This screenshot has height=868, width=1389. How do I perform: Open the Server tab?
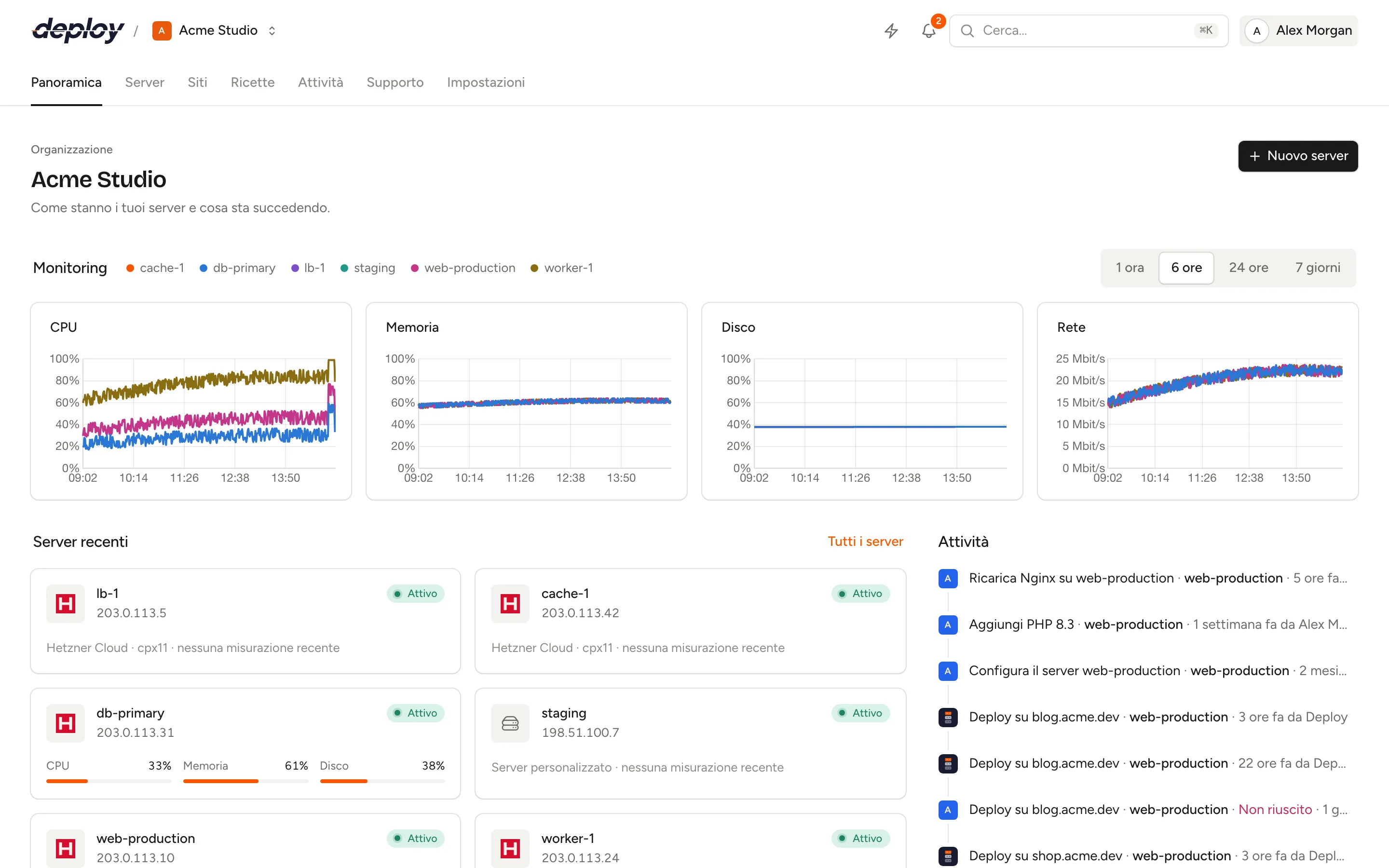click(x=145, y=82)
